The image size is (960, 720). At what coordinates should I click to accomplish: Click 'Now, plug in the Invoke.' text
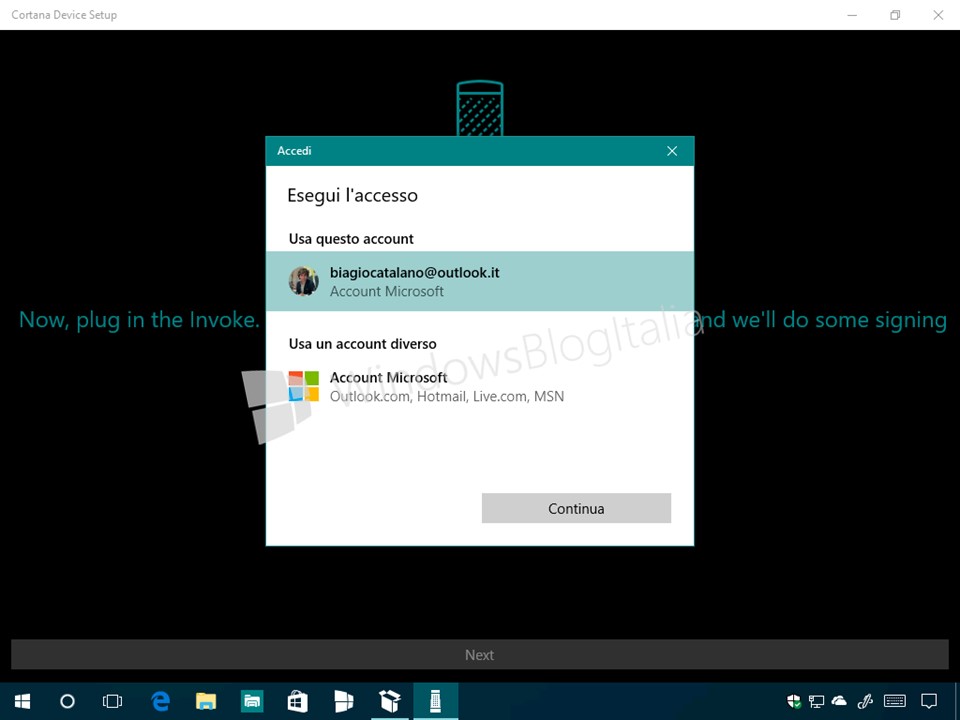pyautogui.click(x=140, y=320)
